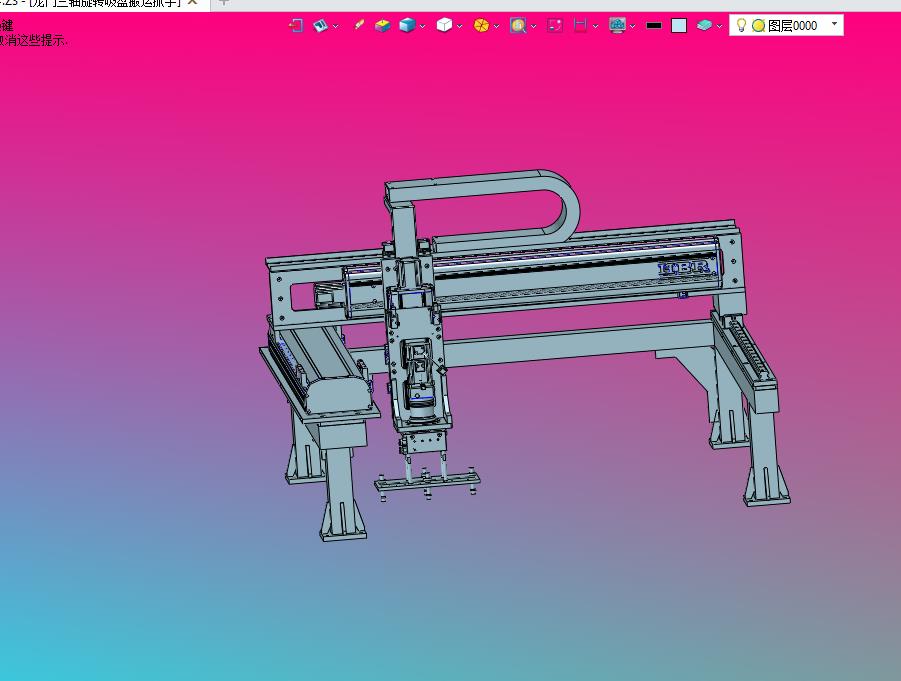This screenshot has width=901, height=681.
Task: Expand arrow next to view orientation icon
Action: [x=336, y=26]
